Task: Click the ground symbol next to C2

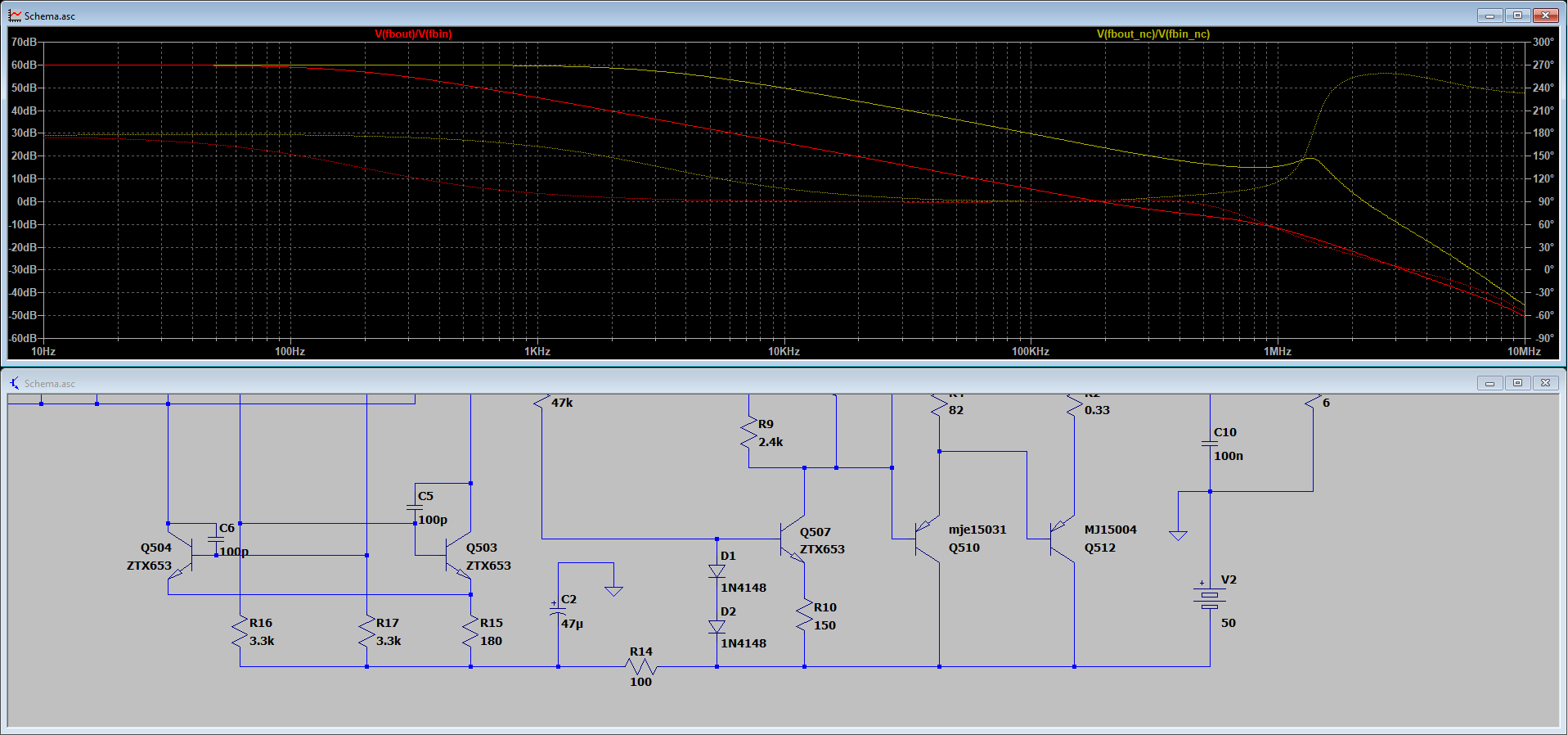Action: 613,590
